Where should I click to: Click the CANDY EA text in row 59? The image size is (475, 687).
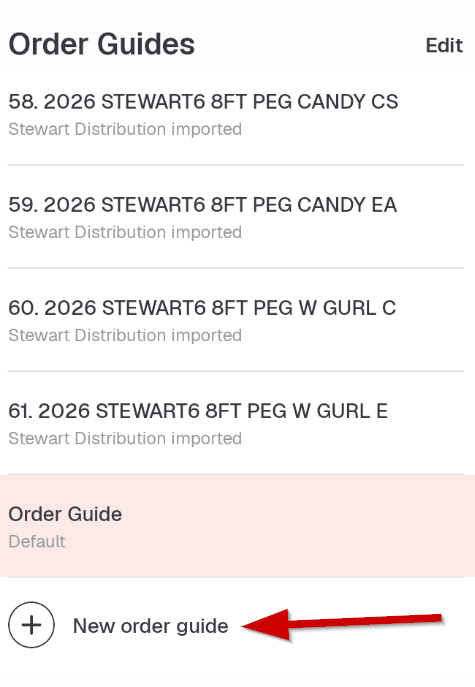(347, 205)
